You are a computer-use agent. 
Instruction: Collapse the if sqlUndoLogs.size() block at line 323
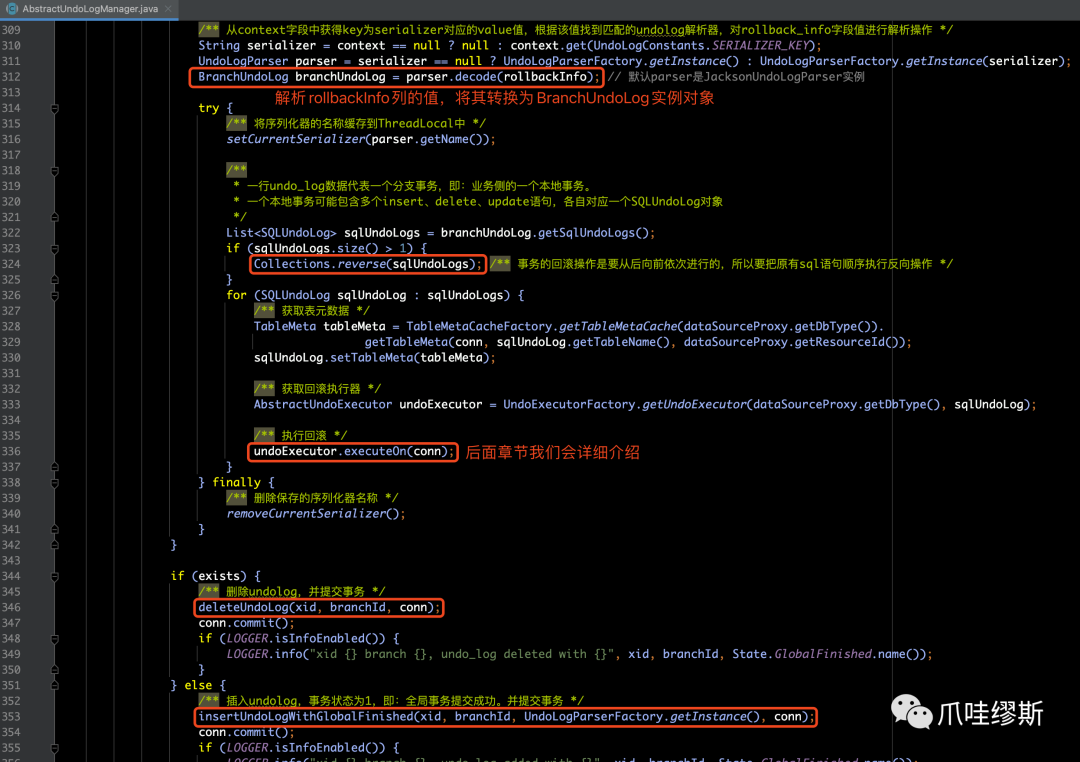point(54,249)
